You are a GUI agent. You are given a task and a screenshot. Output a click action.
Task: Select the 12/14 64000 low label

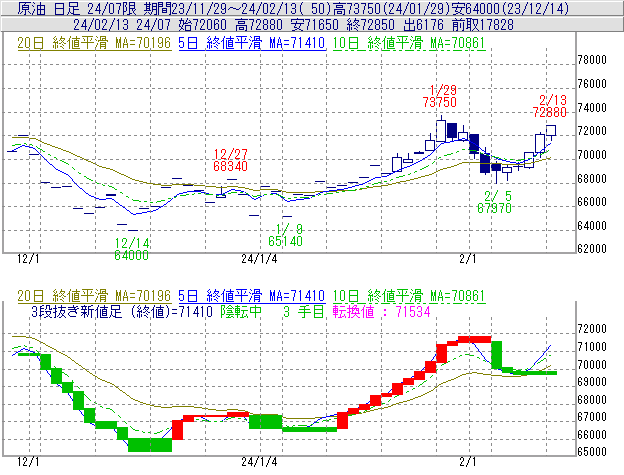132,249
